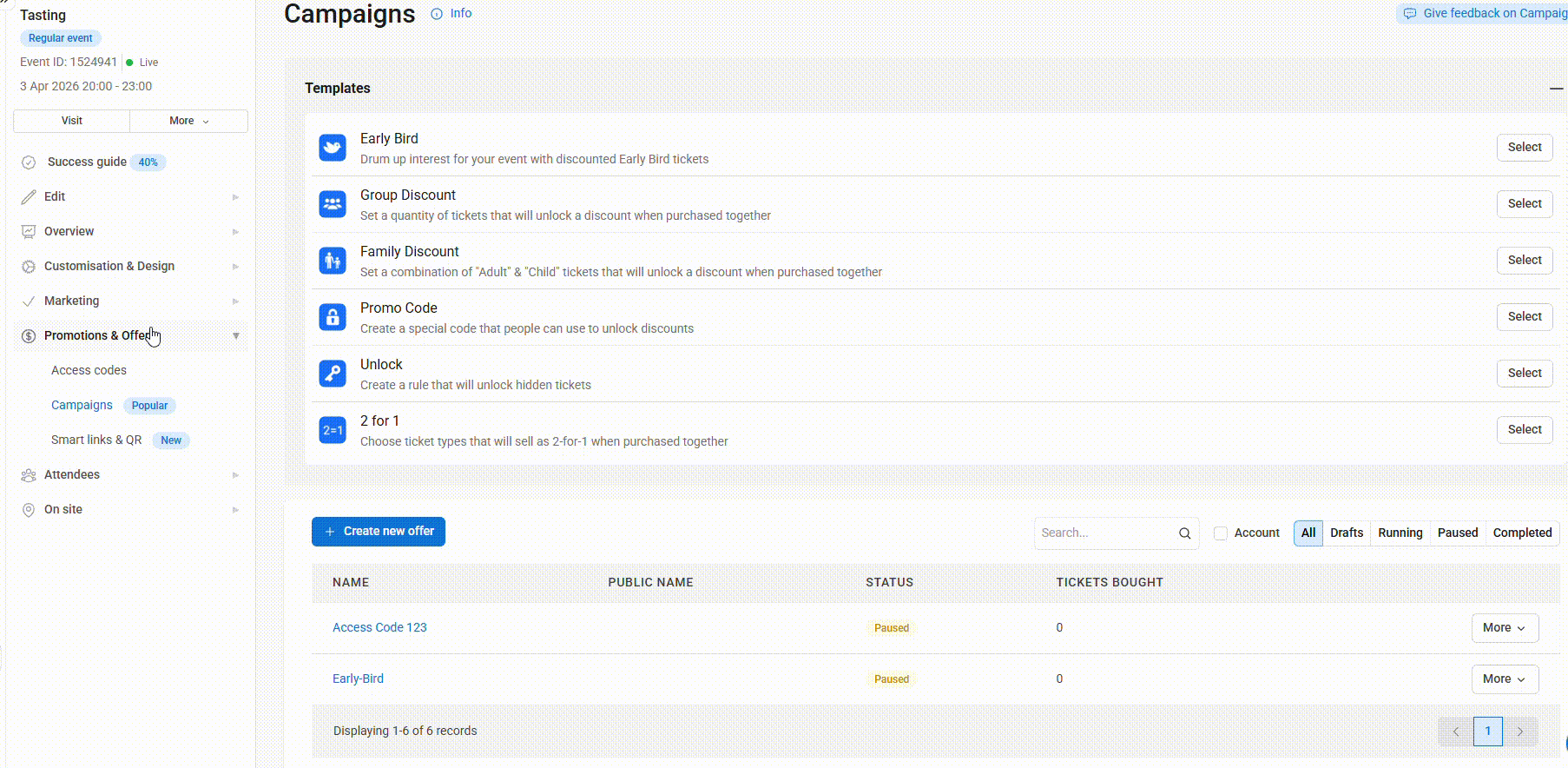Select the Early Bird template
1568x768 pixels.
[1525, 148]
